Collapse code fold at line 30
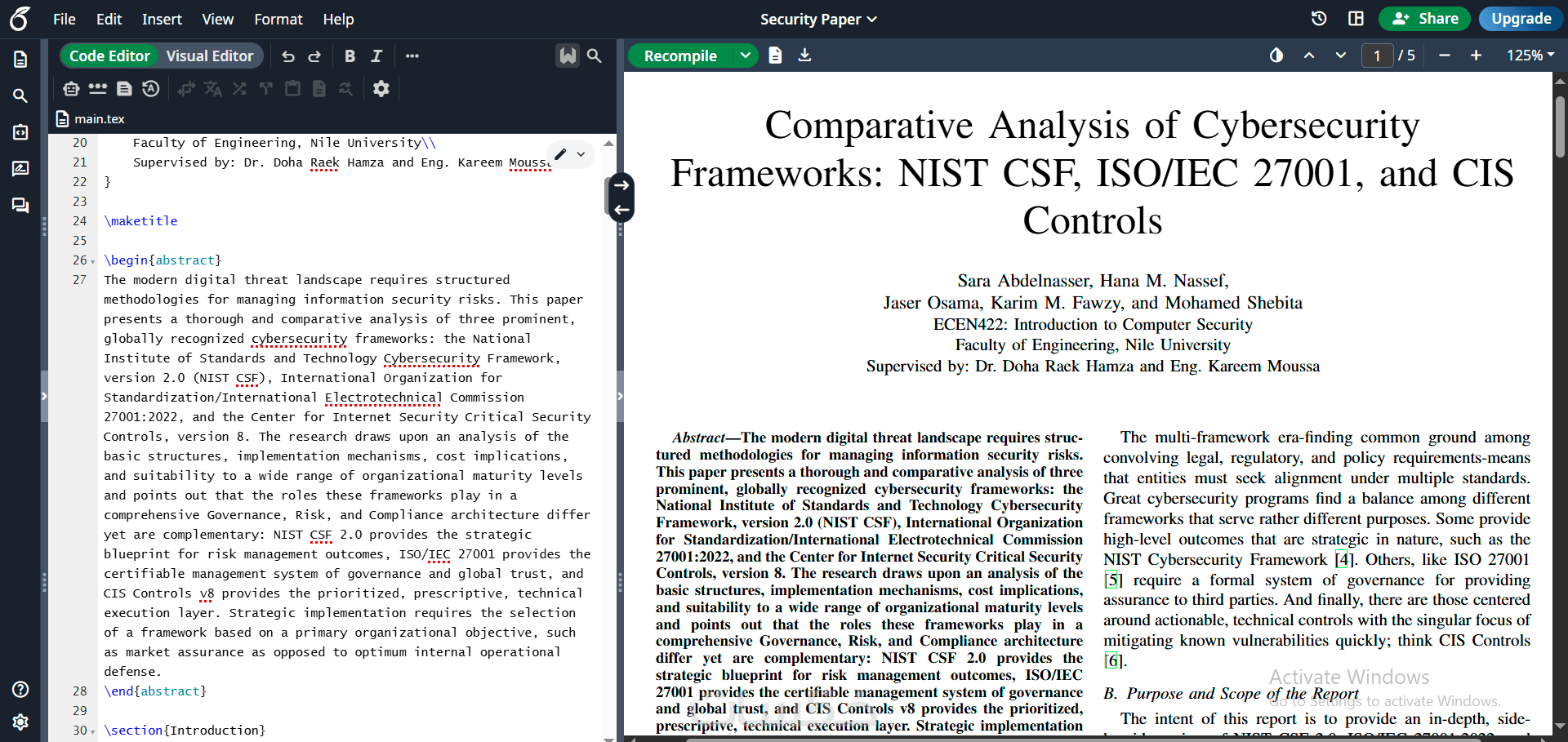This screenshot has width=1568, height=742. tap(92, 731)
